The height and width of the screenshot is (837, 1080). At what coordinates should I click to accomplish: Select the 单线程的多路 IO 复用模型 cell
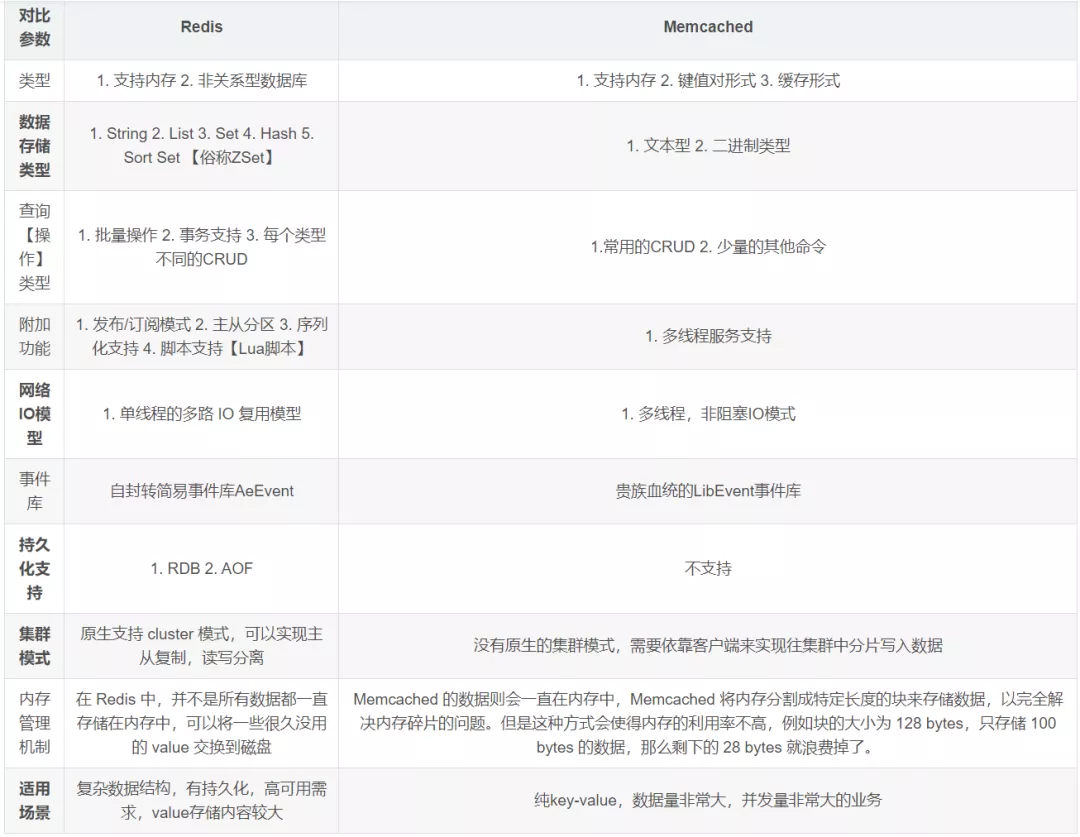(201, 414)
